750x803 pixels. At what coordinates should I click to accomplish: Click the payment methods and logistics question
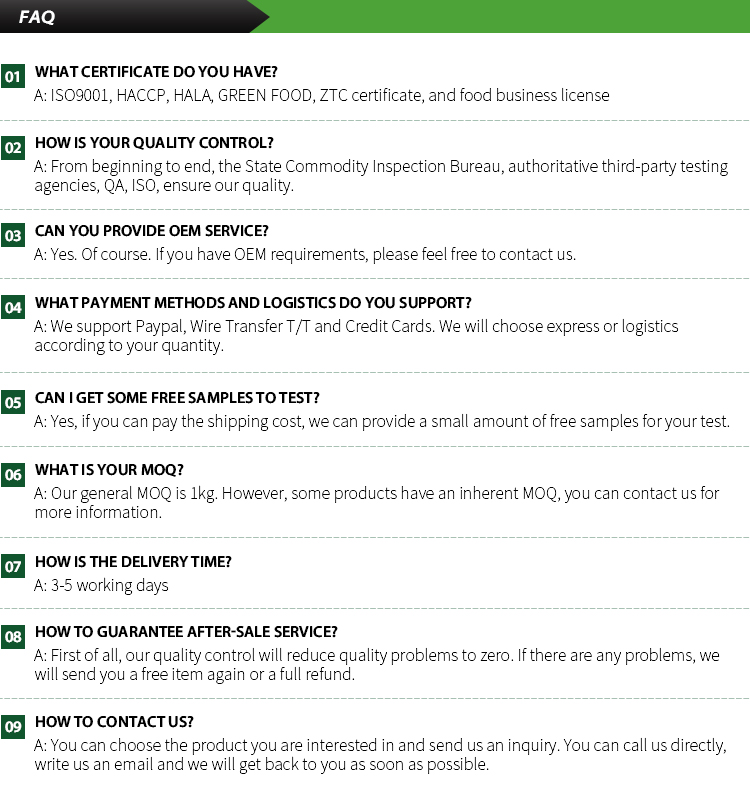tap(253, 302)
